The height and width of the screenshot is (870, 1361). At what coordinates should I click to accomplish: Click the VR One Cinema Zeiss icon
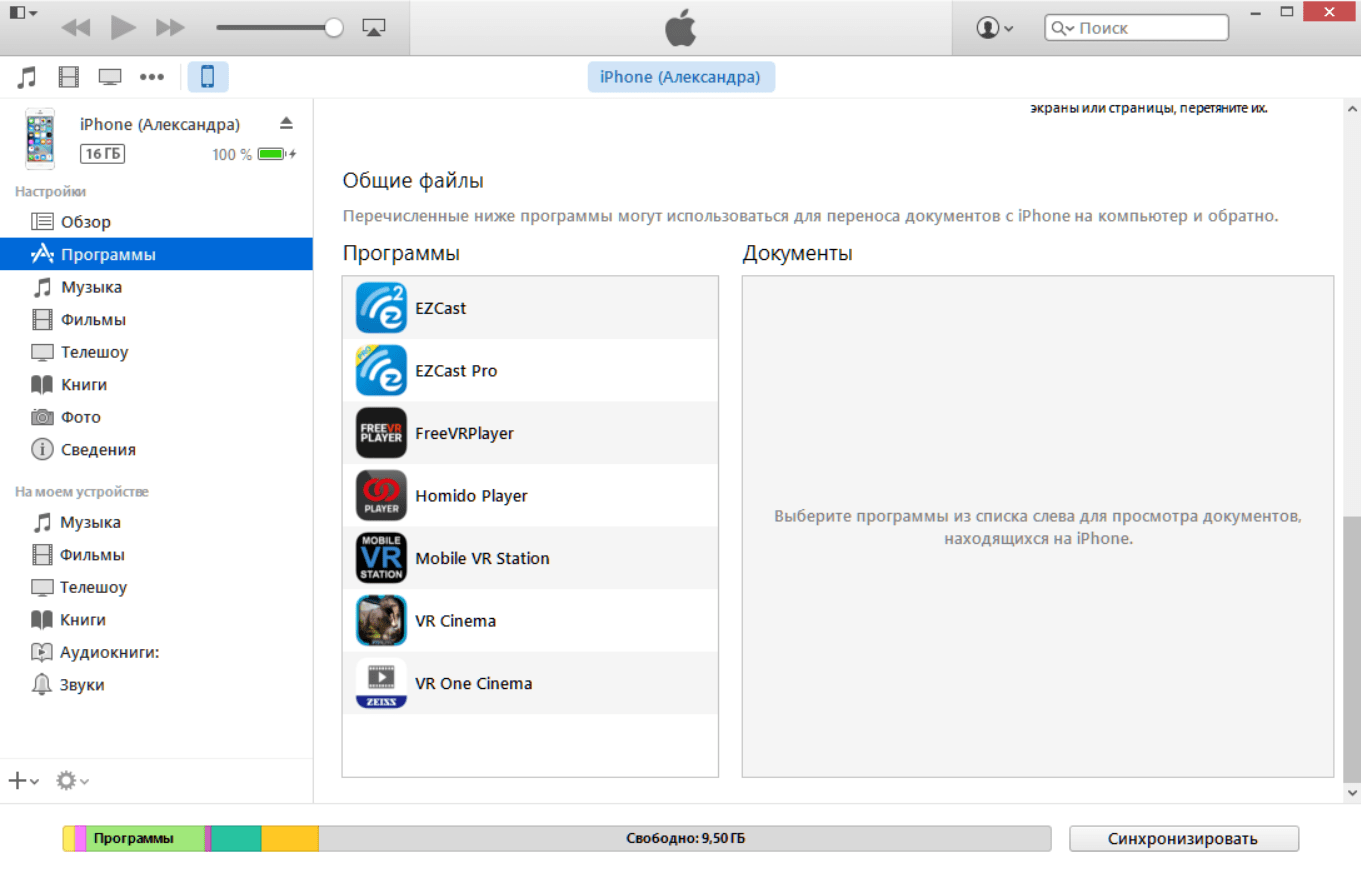(381, 683)
